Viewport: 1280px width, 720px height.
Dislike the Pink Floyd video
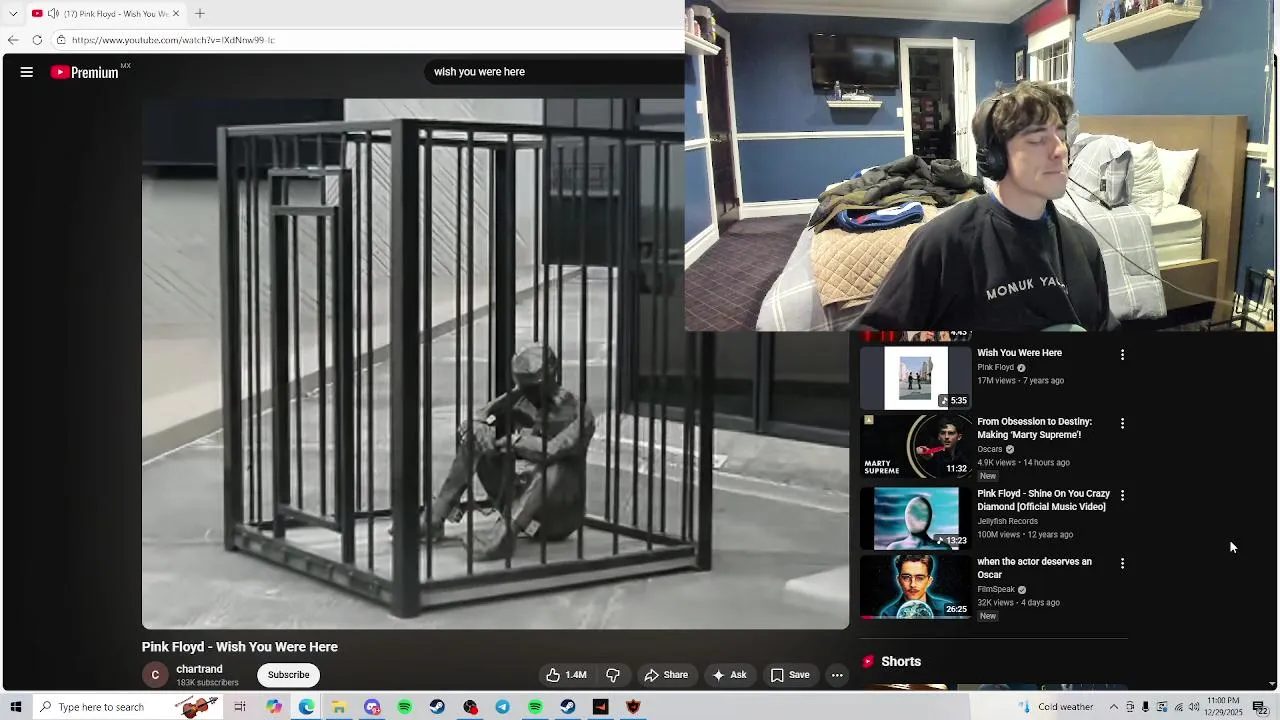point(613,675)
